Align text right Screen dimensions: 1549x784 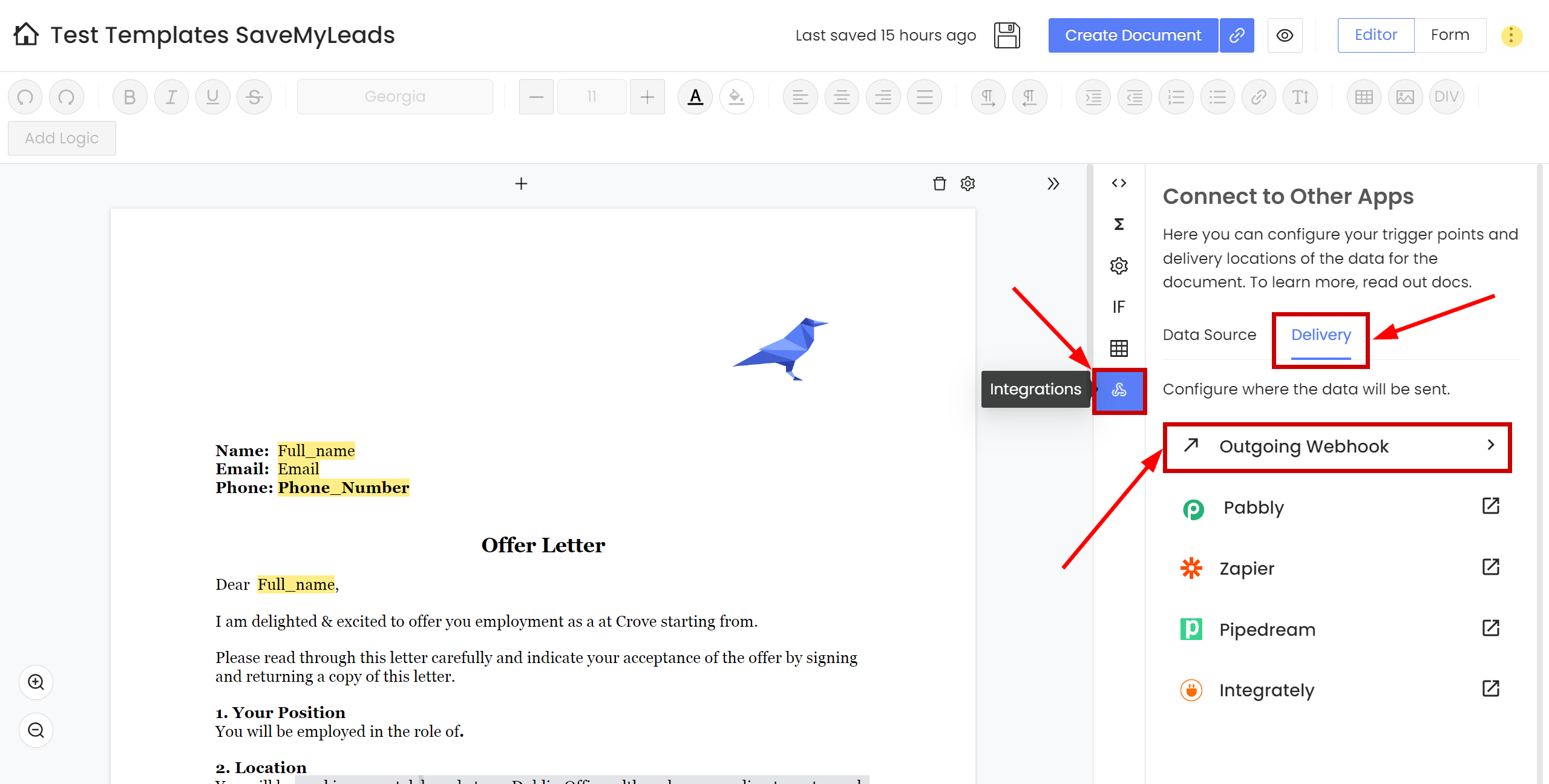883,97
